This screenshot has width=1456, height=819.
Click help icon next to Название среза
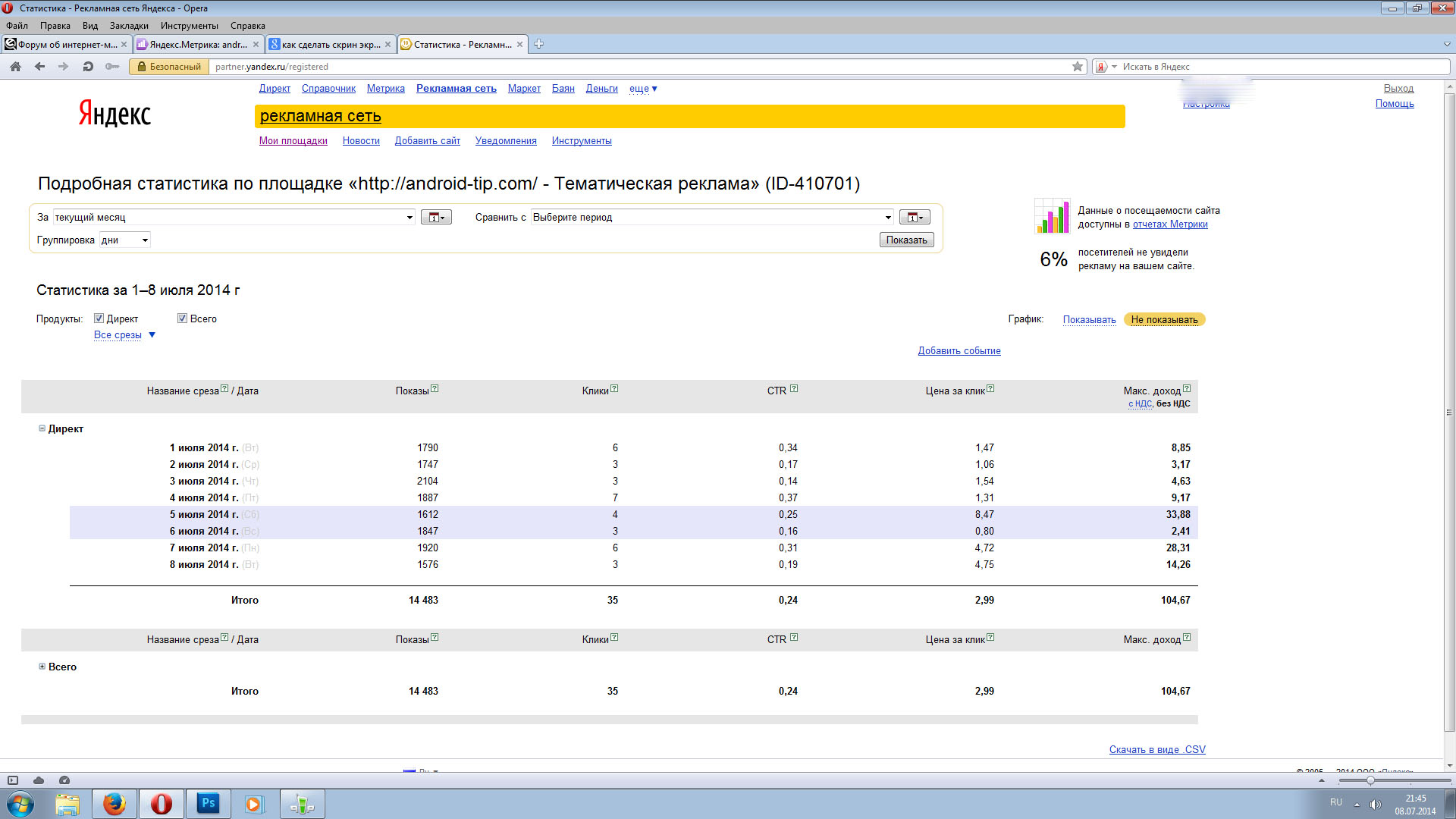point(224,389)
